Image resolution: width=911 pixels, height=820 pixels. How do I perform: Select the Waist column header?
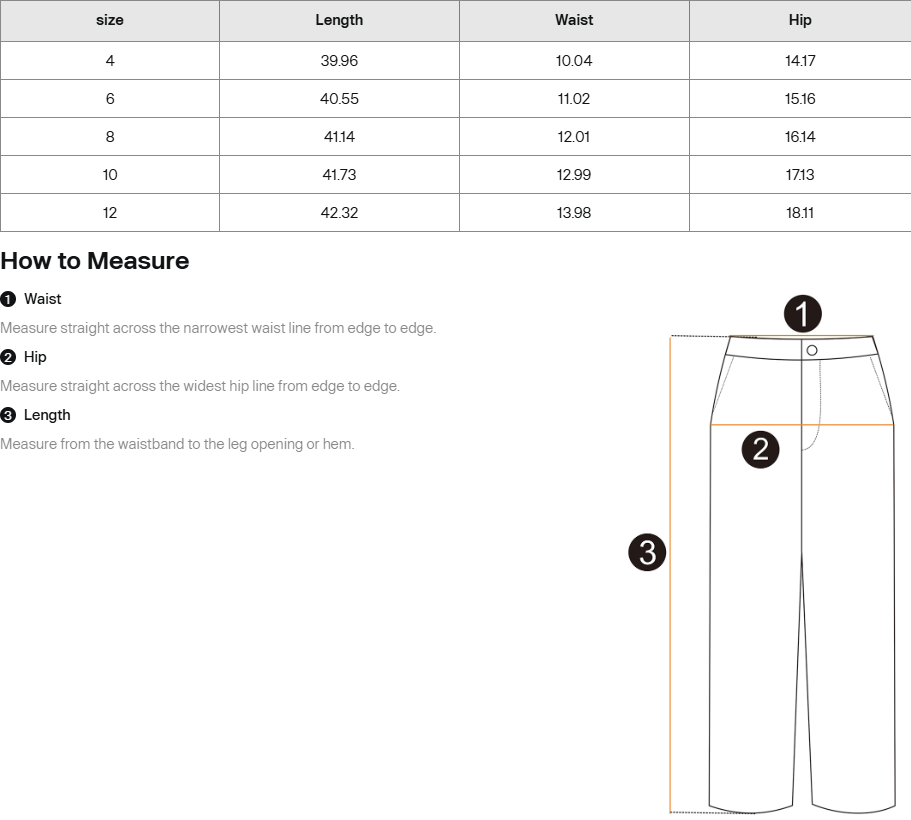[x=574, y=20]
